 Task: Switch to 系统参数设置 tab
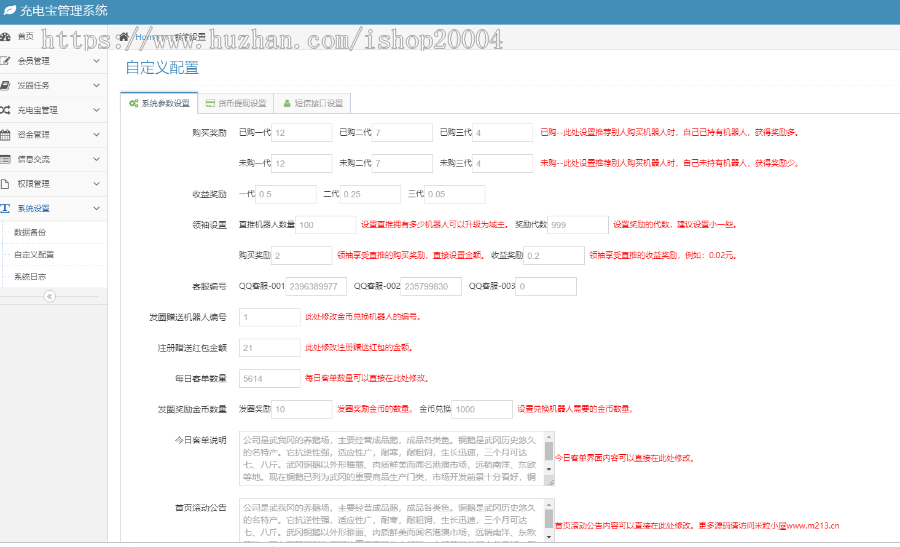point(160,103)
